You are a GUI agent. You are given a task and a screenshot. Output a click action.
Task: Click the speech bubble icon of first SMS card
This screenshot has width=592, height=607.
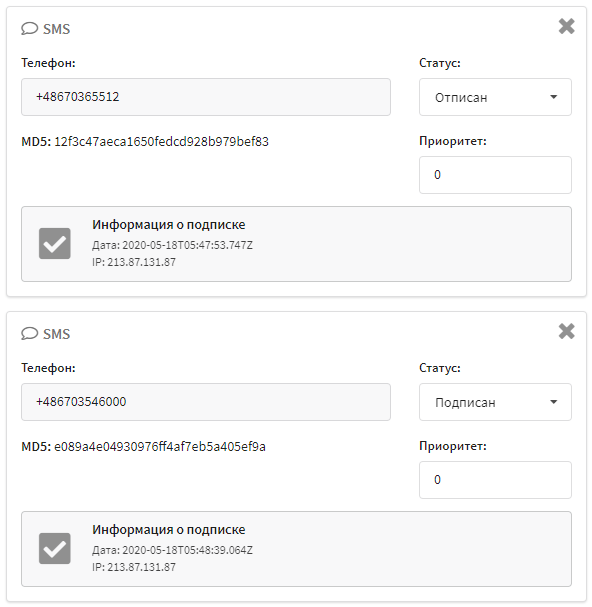point(29,29)
